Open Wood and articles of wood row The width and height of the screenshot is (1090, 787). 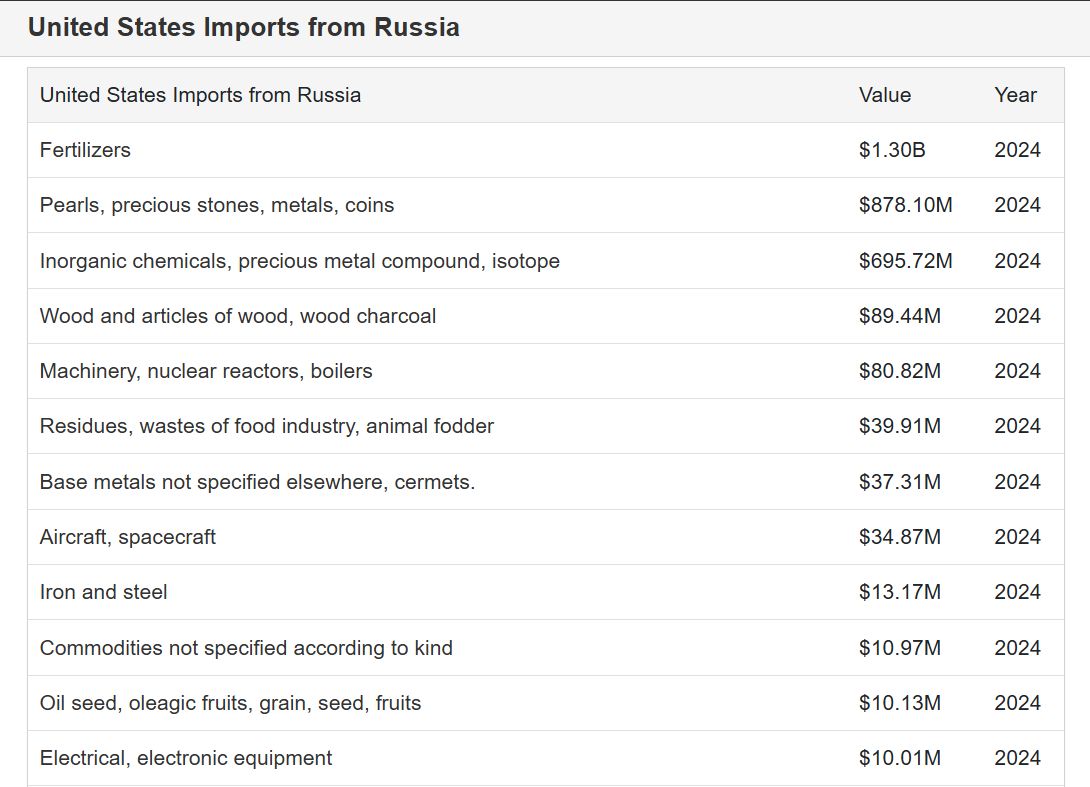coord(238,316)
